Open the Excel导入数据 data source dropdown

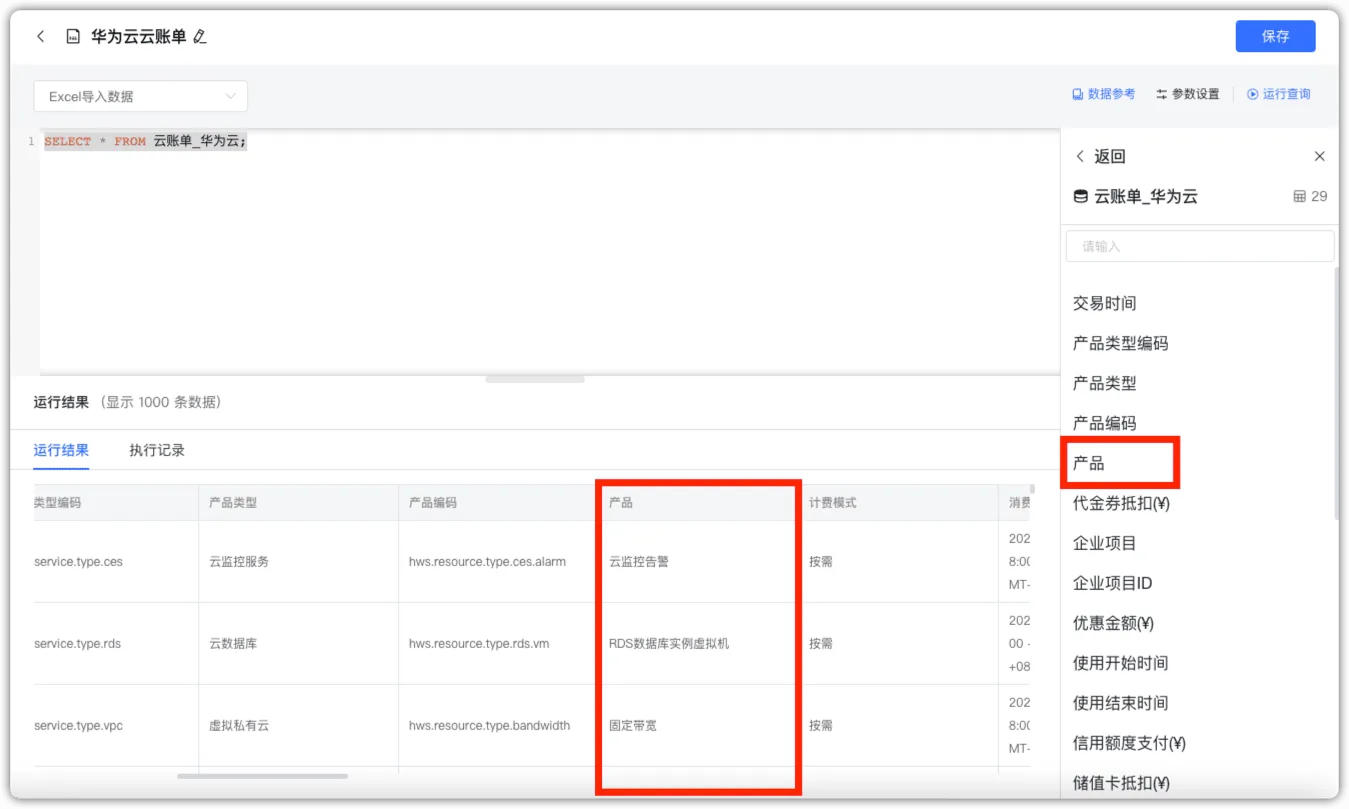[x=141, y=96]
